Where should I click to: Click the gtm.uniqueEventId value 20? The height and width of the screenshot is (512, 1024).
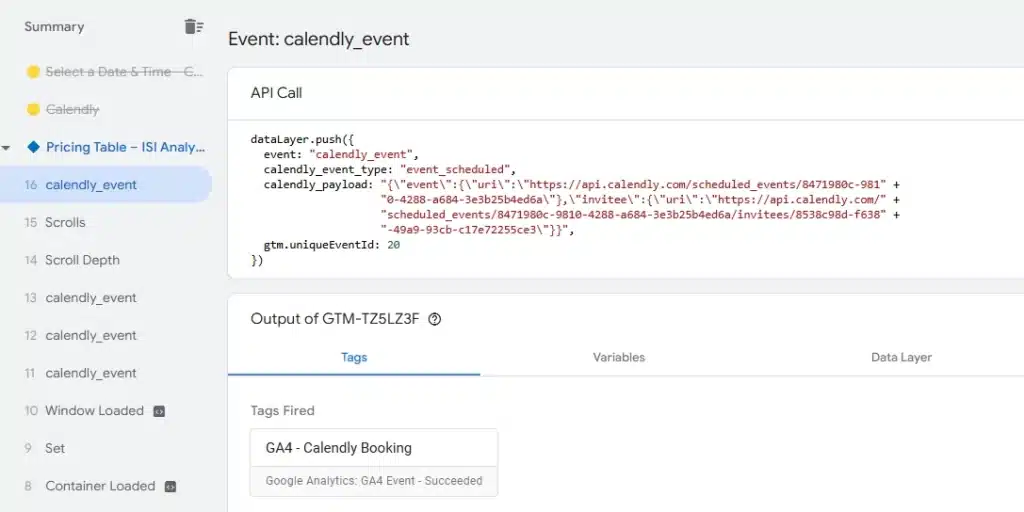click(393, 246)
